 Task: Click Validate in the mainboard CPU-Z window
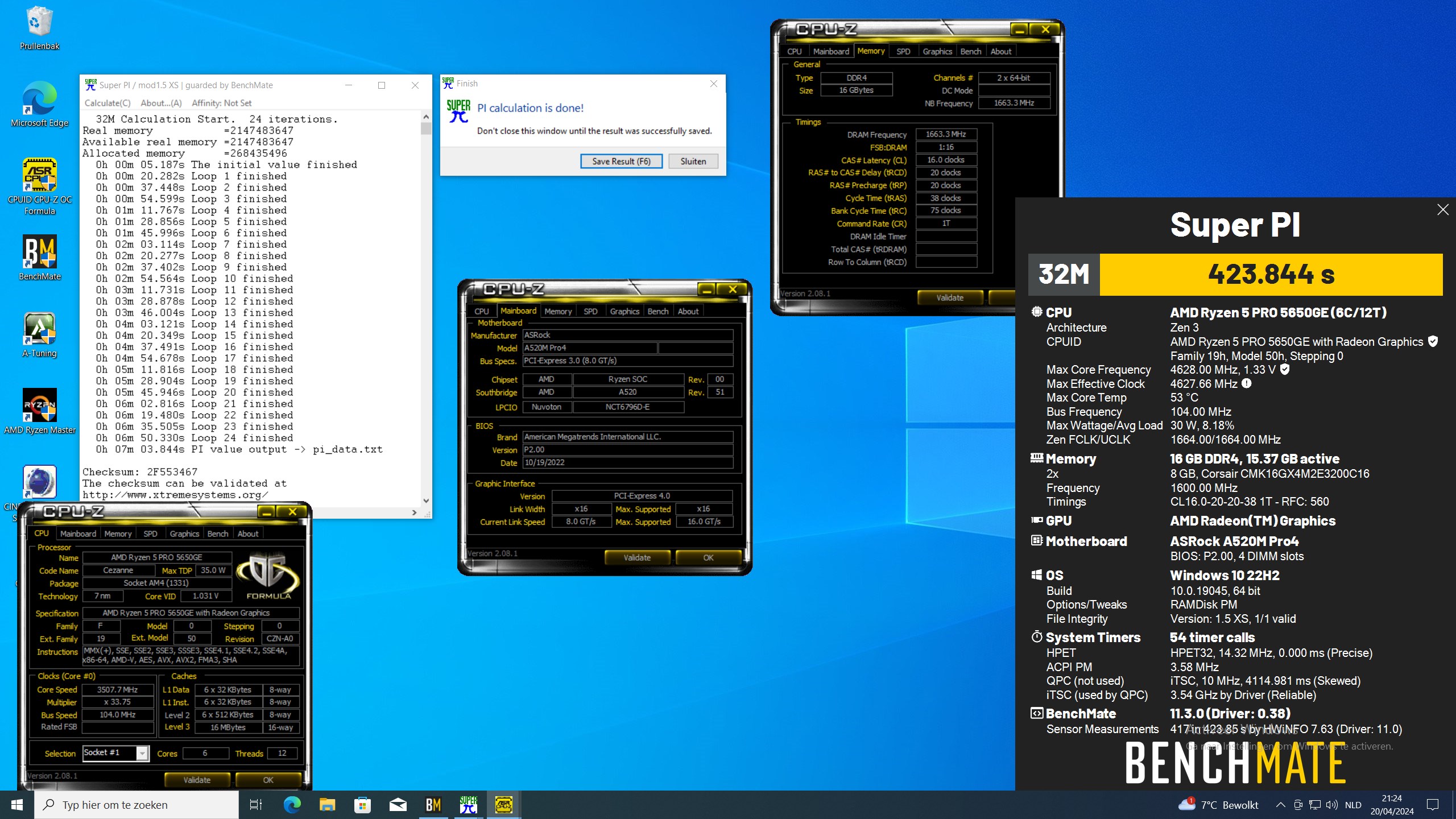coord(636,557)
